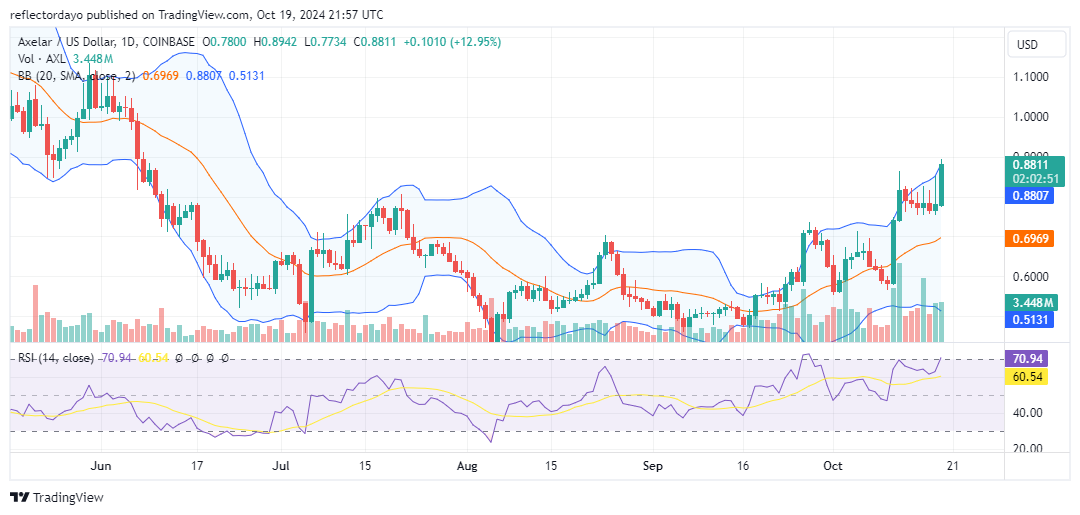
Task: Click the Aug date label on time axis
Action: click(x=467, y=466)
